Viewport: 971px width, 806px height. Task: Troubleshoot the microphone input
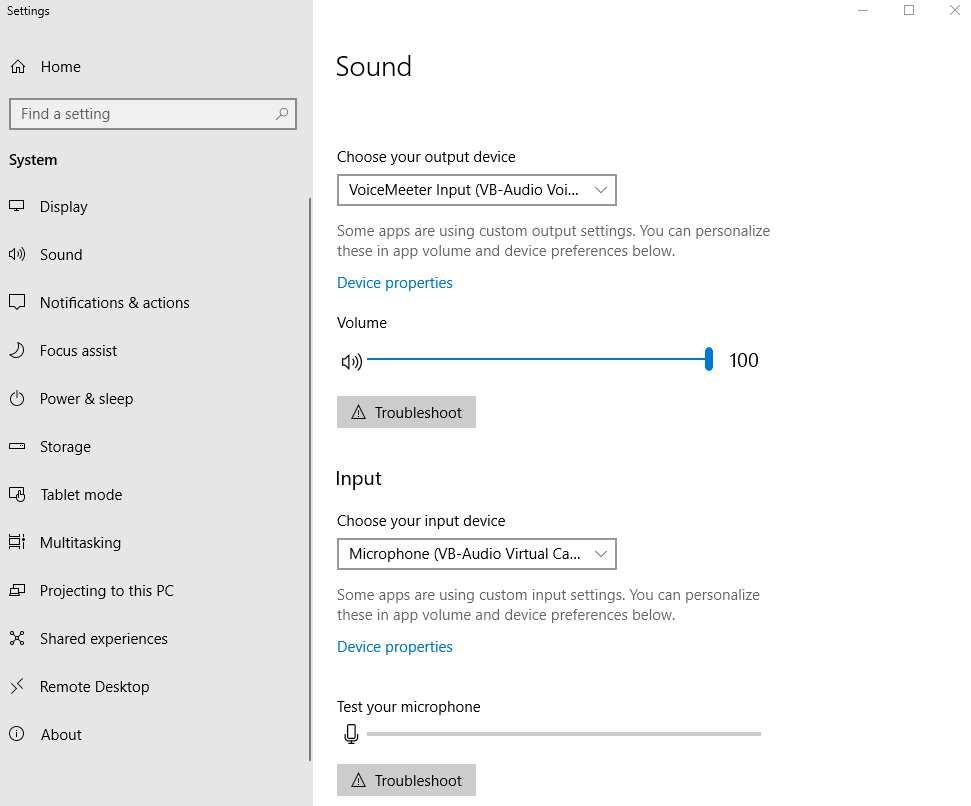tap(406, 781)
